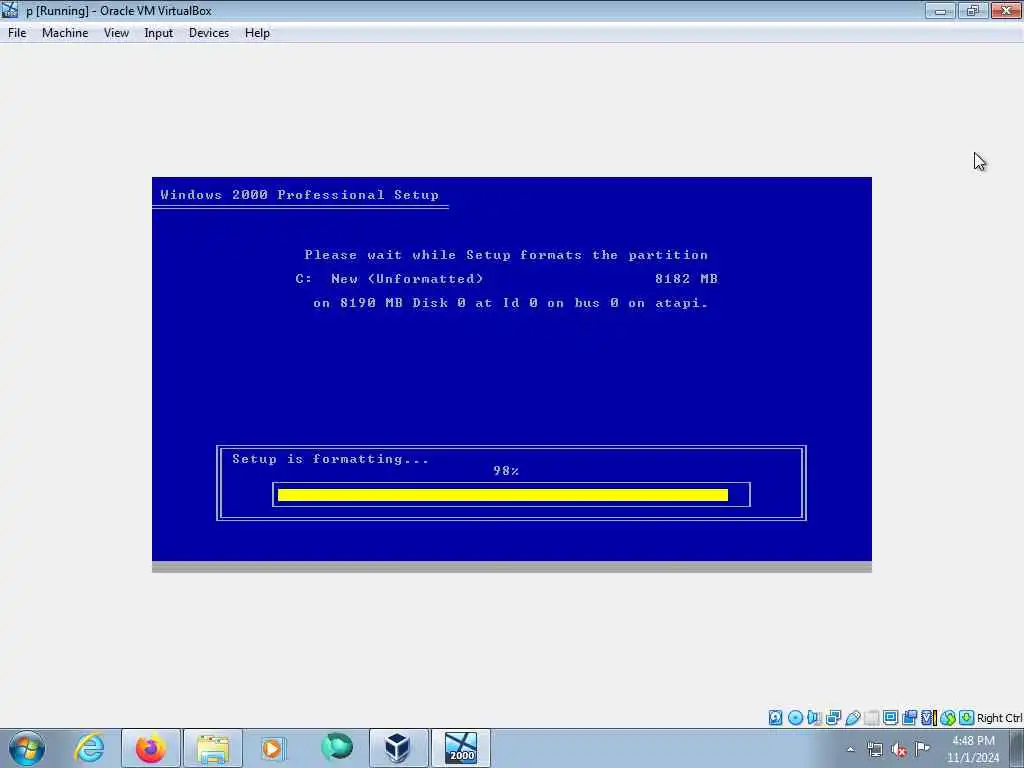The width and height of the screenshot is (1024, 768).
Task: Open the Help menu
Action: point(257,33)
